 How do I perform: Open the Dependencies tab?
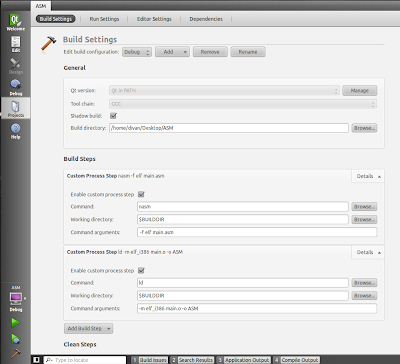pyautogui.click(x=206, y=19)
